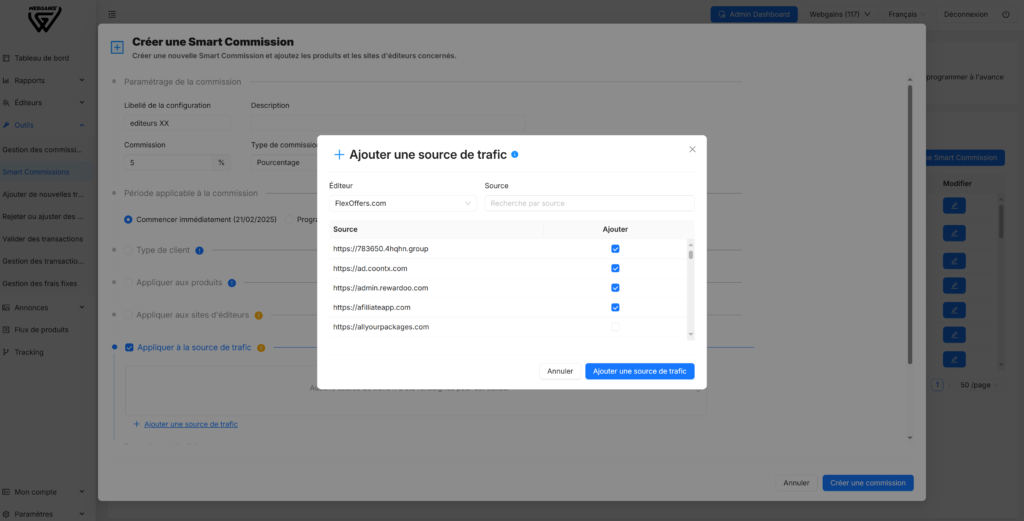Click Annuler in the Smart Commission form
The height and width of the screenshot is (521, 1024).
tap(796, 483)
